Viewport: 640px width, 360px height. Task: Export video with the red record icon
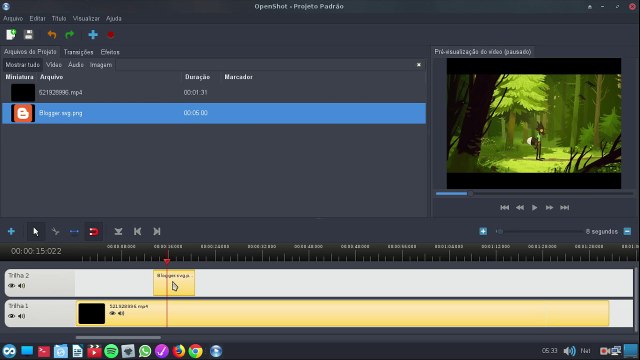click(111, 35)
